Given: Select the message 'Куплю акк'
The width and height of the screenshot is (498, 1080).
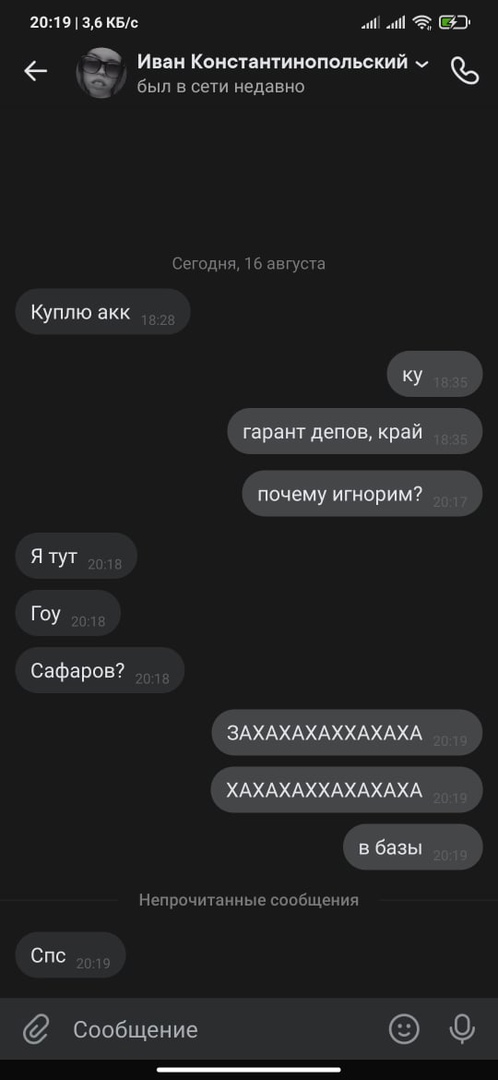Looking at the screenshot, I should 103,311.
